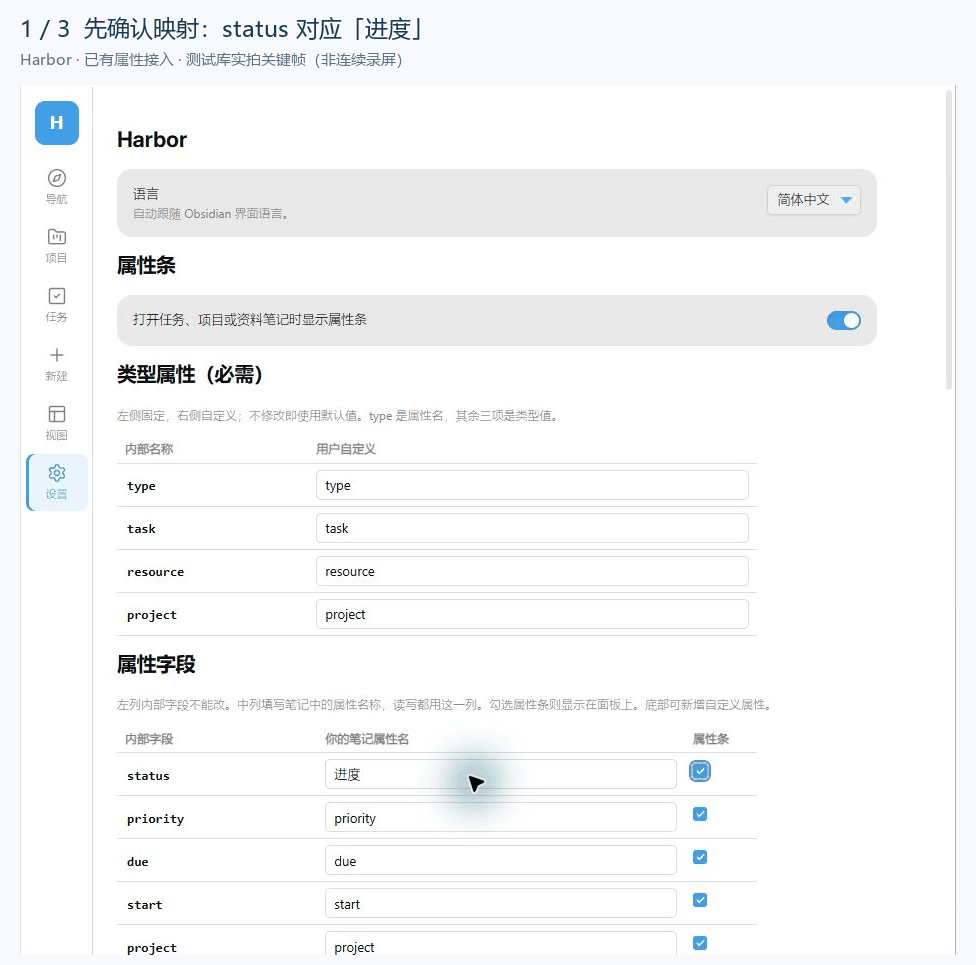The image size is (976, 965).
Task: Click the status internal field label
Action: 148,776
